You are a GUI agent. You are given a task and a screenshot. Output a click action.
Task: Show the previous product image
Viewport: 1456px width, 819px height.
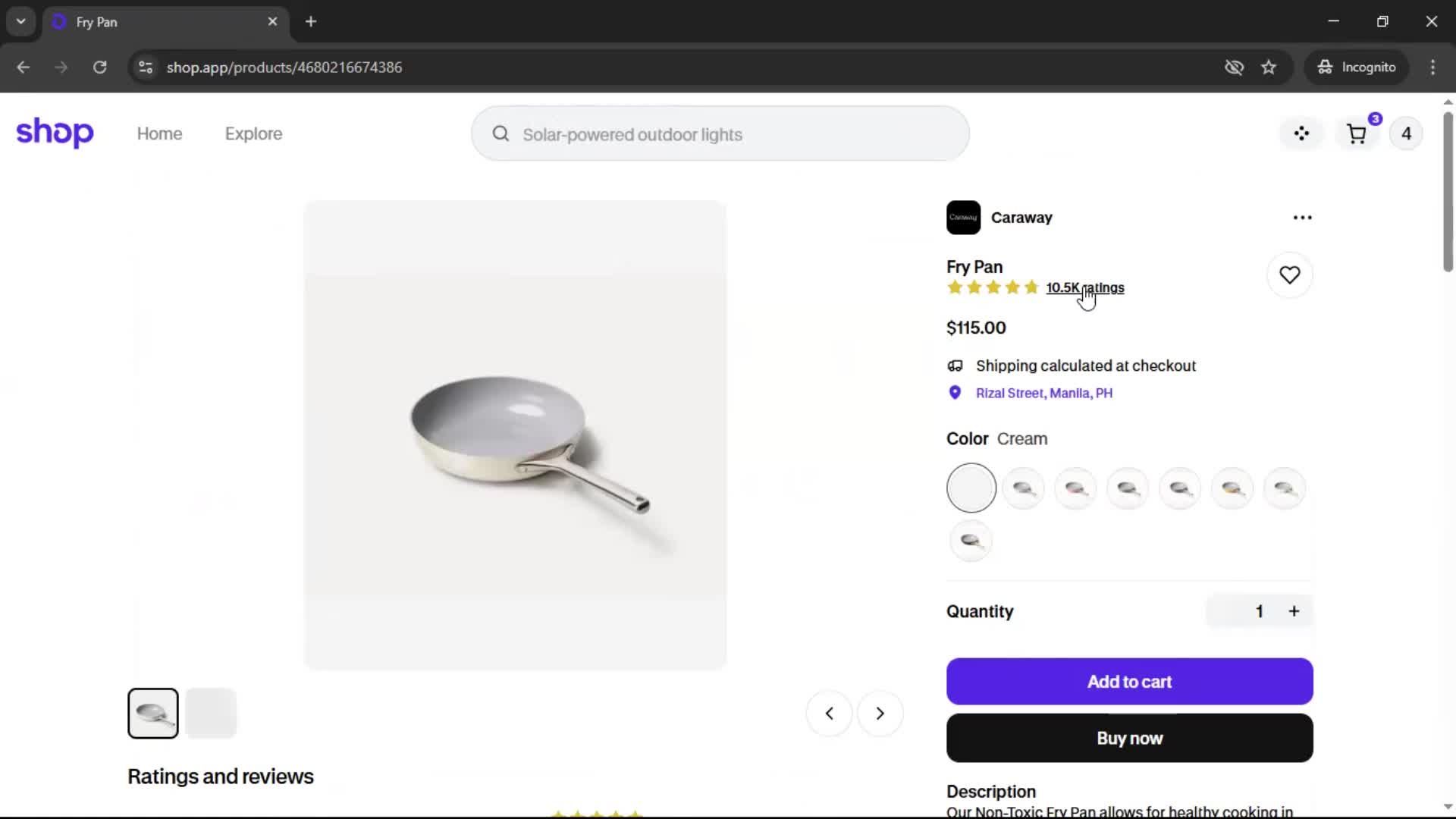[x=829, y=714]
